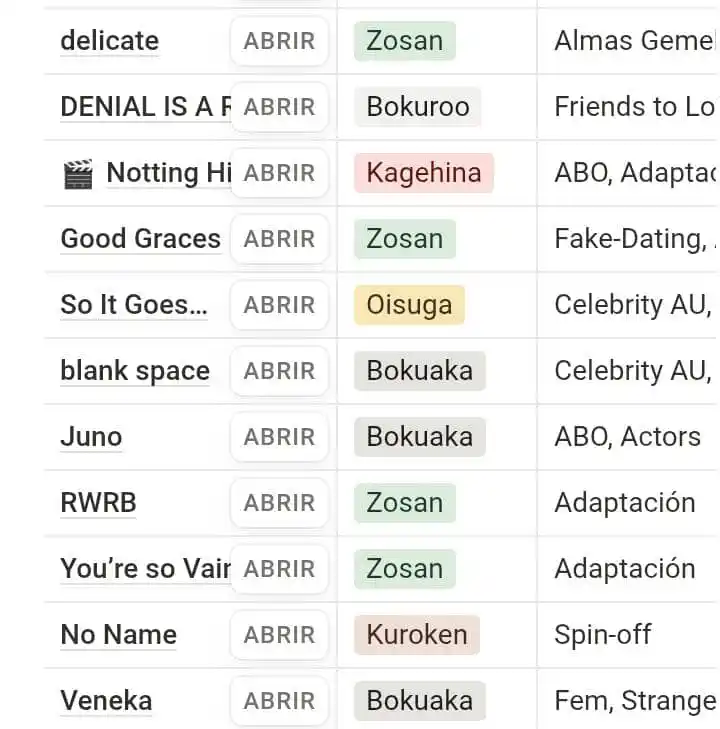
Task: Click ABRIR in the Veneka row
Action: coord(279,701)
